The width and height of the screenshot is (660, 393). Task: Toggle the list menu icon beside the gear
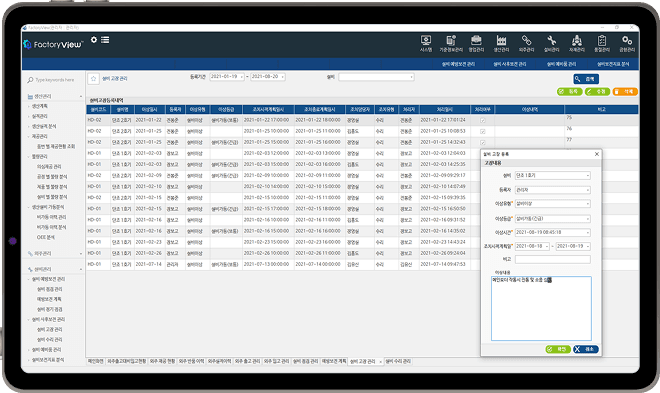click(x=105, y=40)
